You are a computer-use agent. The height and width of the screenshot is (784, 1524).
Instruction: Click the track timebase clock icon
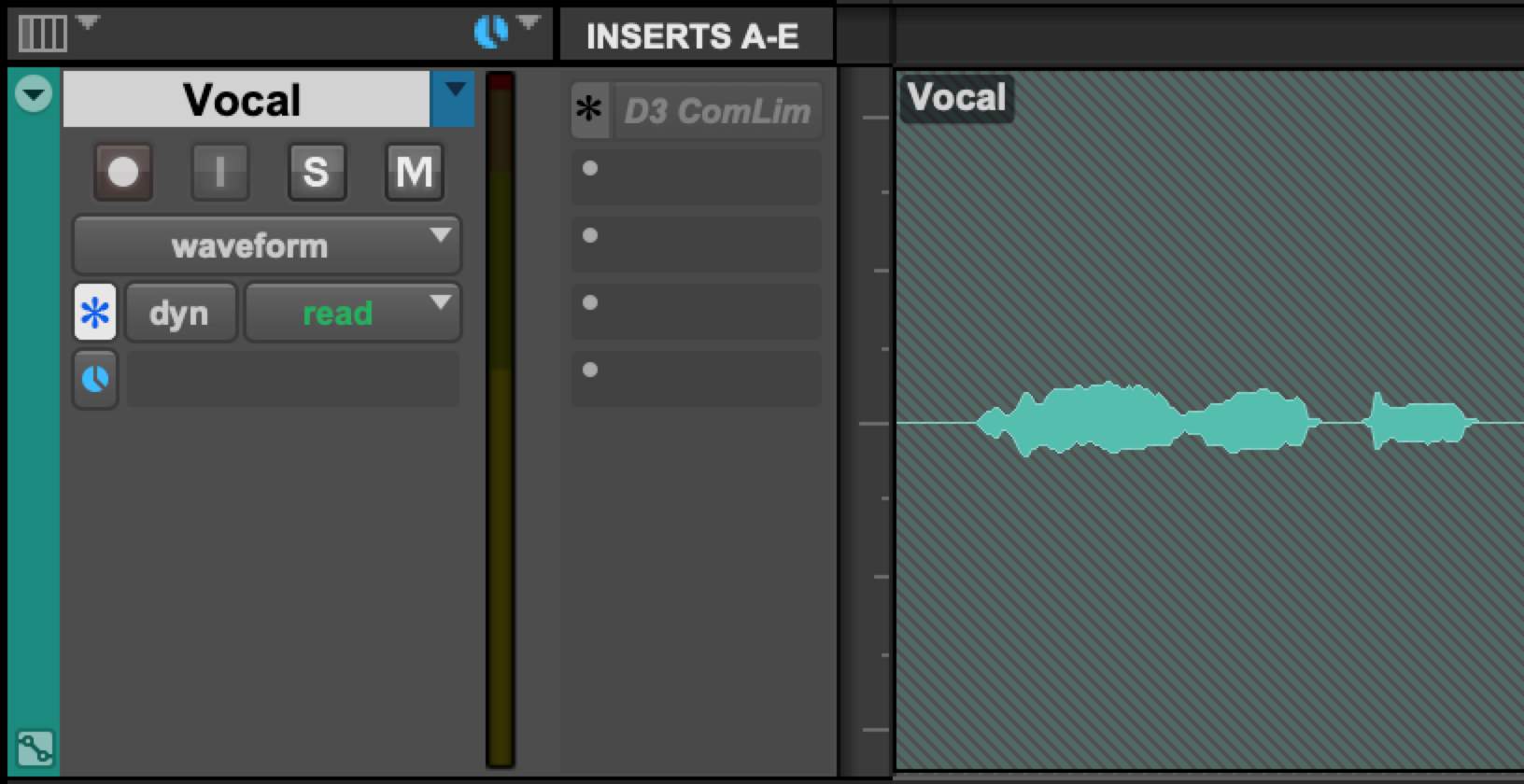pyautogui.click(x=95, y=380)
